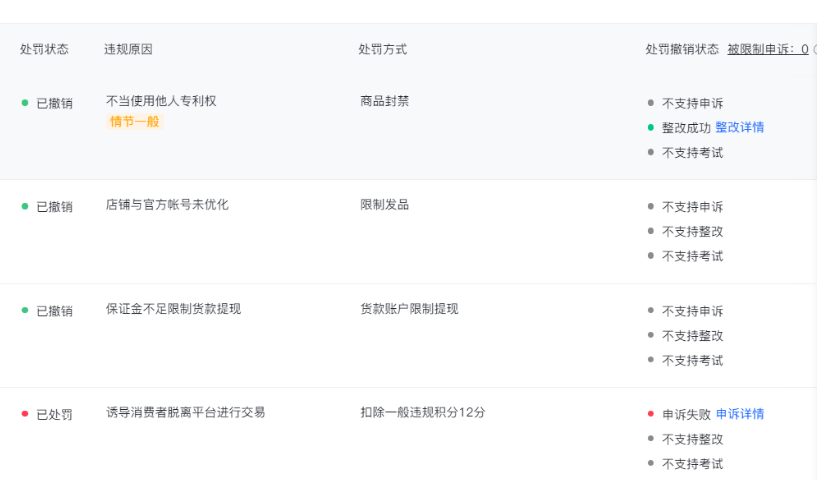Click the 扣除一般违规积分12分 penalty text
Image resolution: width=817 pixels, height=480 pixels.
[x=422, y=412]
